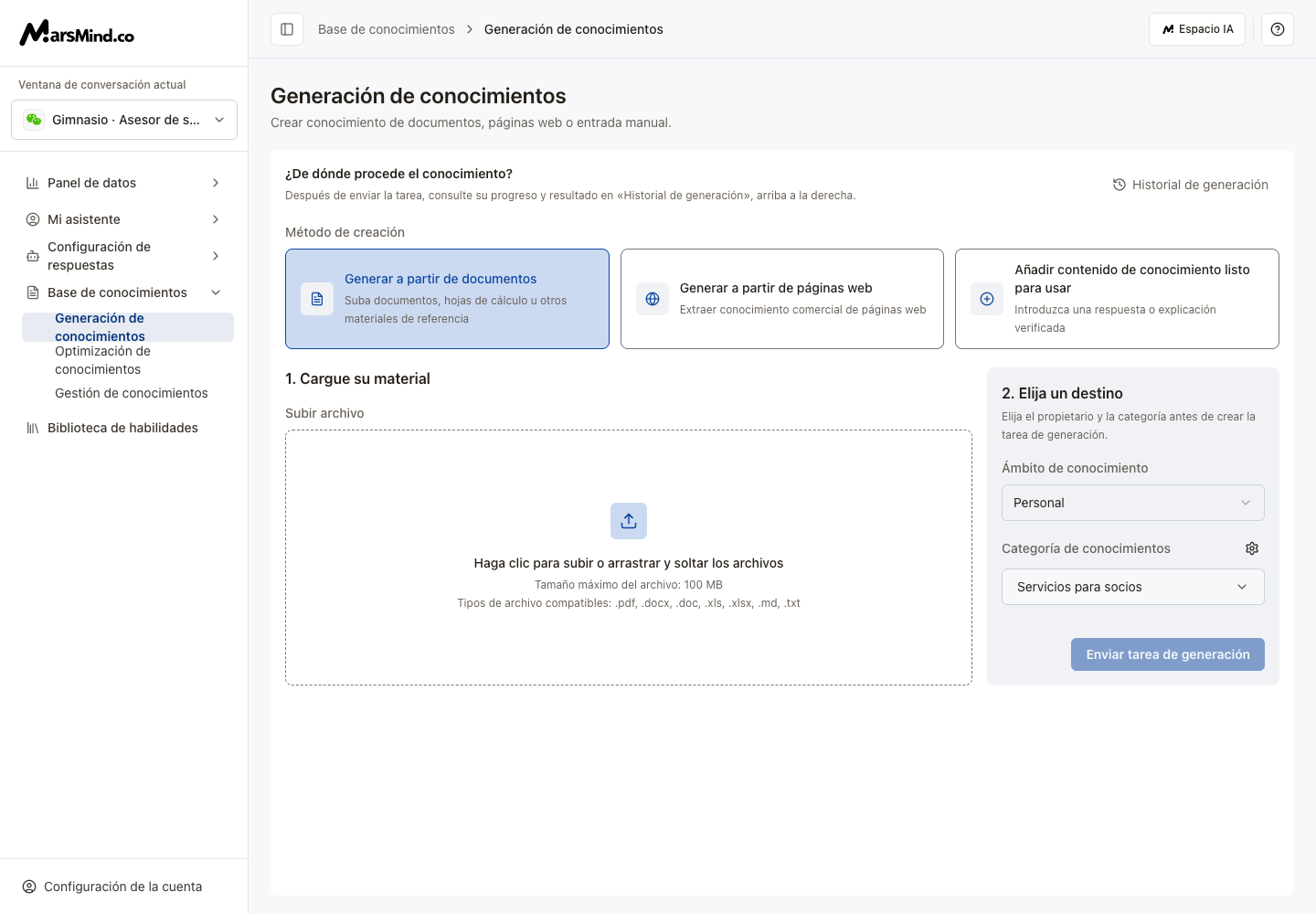Click the history clock icon
The image size is (1316, 914).
point(1120,185)
